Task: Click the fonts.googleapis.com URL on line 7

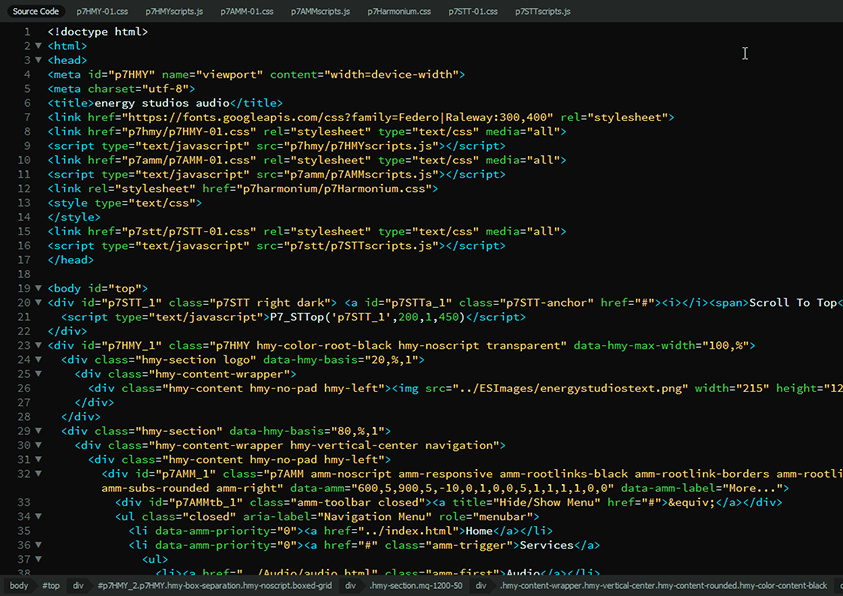Action: click(x=338, y=117)
